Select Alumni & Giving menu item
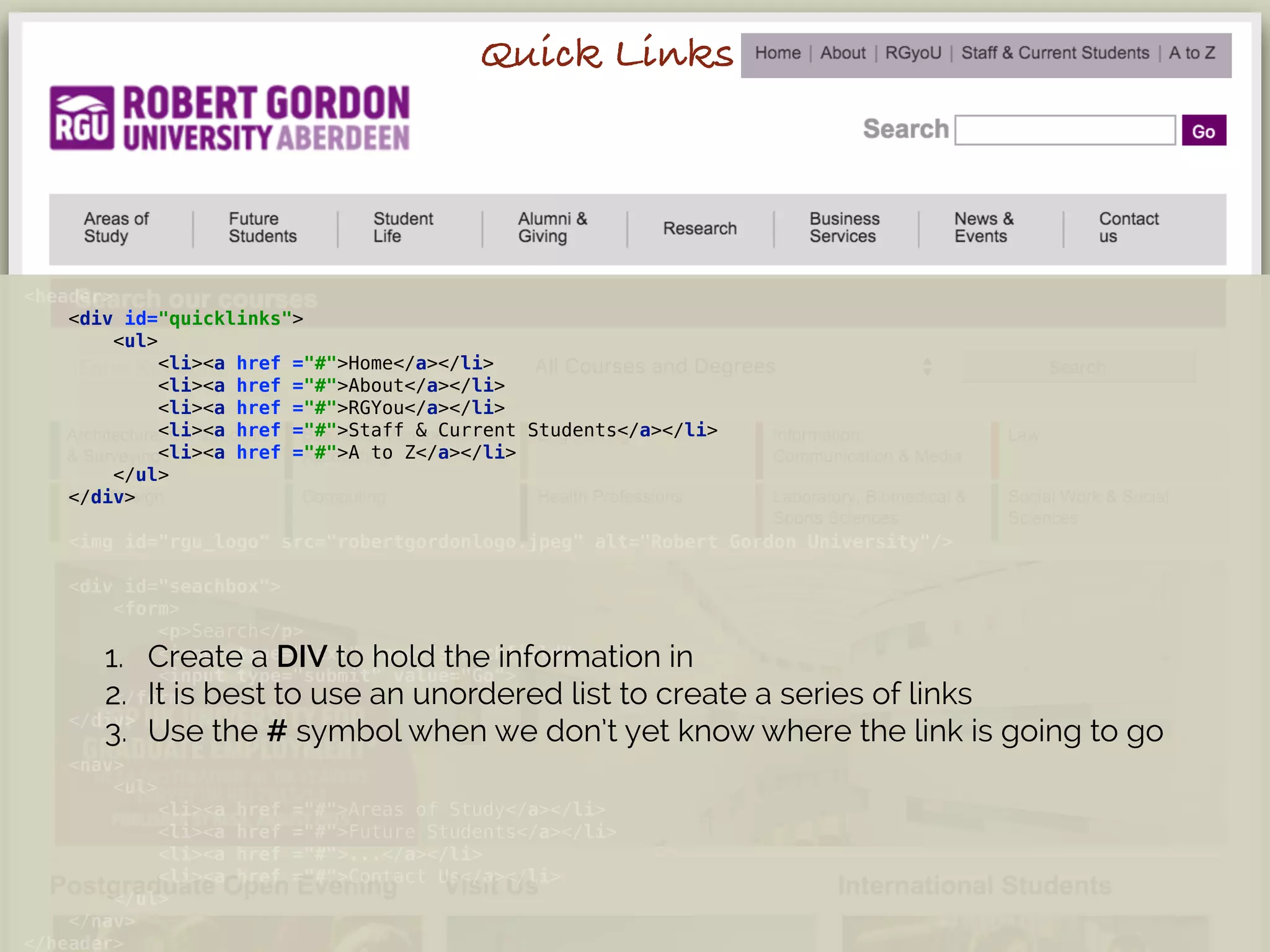The width and height of the screenshot is (1270, 952). (x=552, y=227)
